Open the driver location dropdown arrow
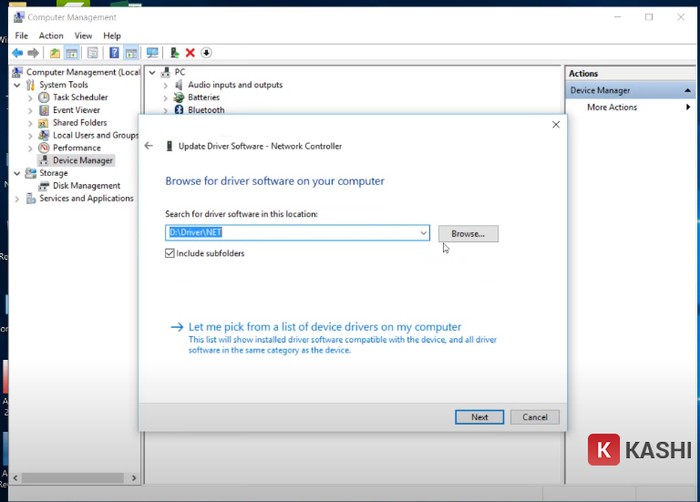 424,233
